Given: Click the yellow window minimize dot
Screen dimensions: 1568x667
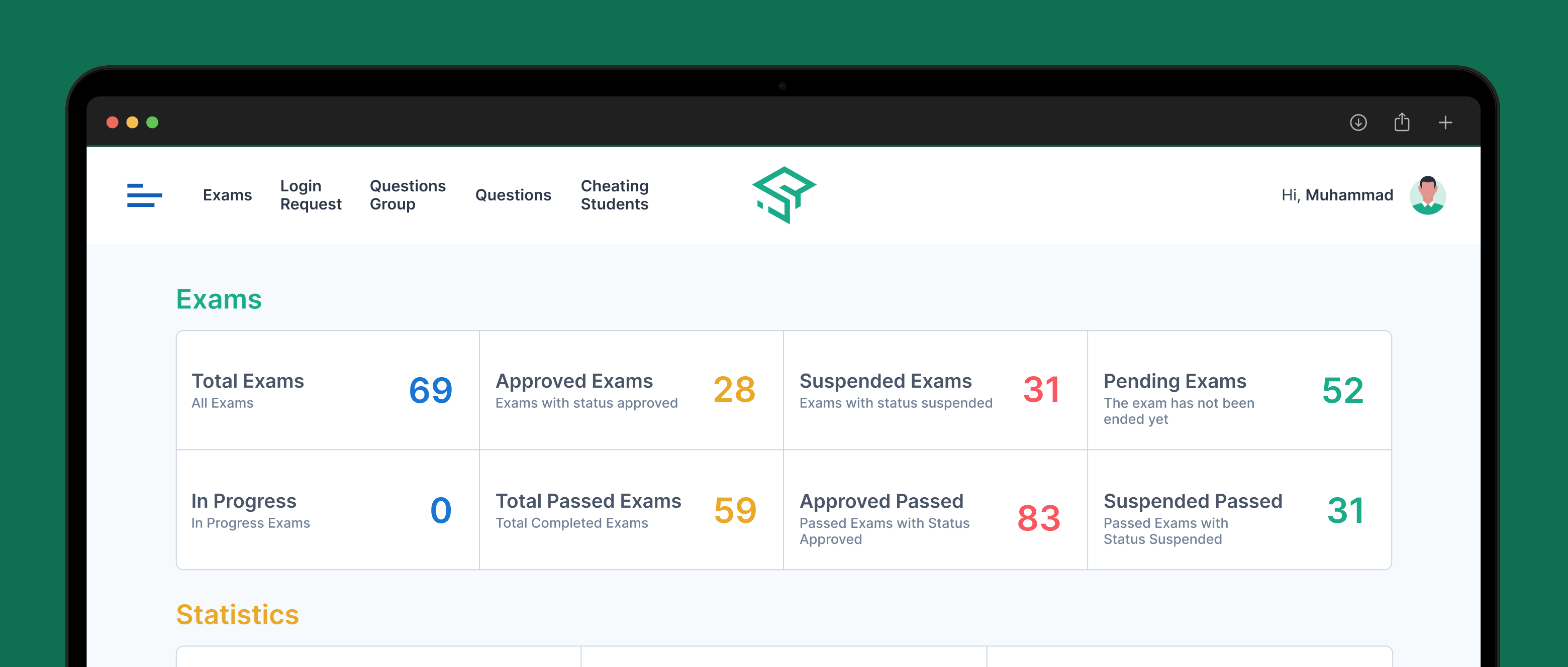Looking at the screenshot, I should click(132, 123).
